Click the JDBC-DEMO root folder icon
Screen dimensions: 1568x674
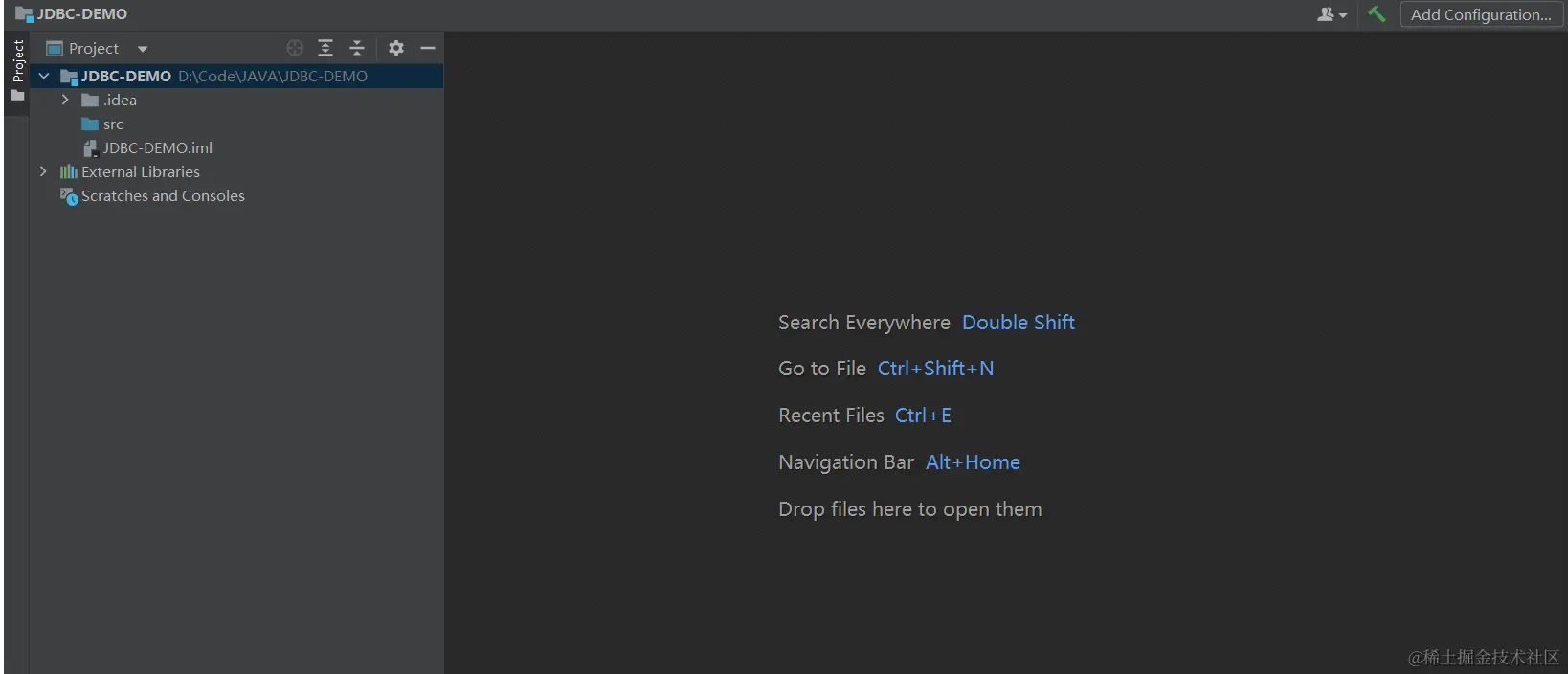[x=69, y=77]
